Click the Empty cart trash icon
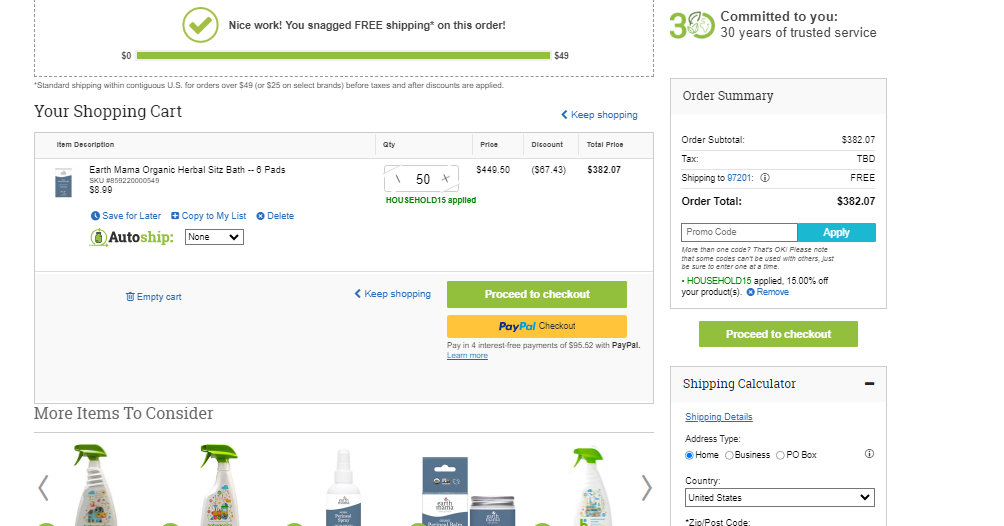The width and height of the screenshot is (1004, 526). (130, 297)
